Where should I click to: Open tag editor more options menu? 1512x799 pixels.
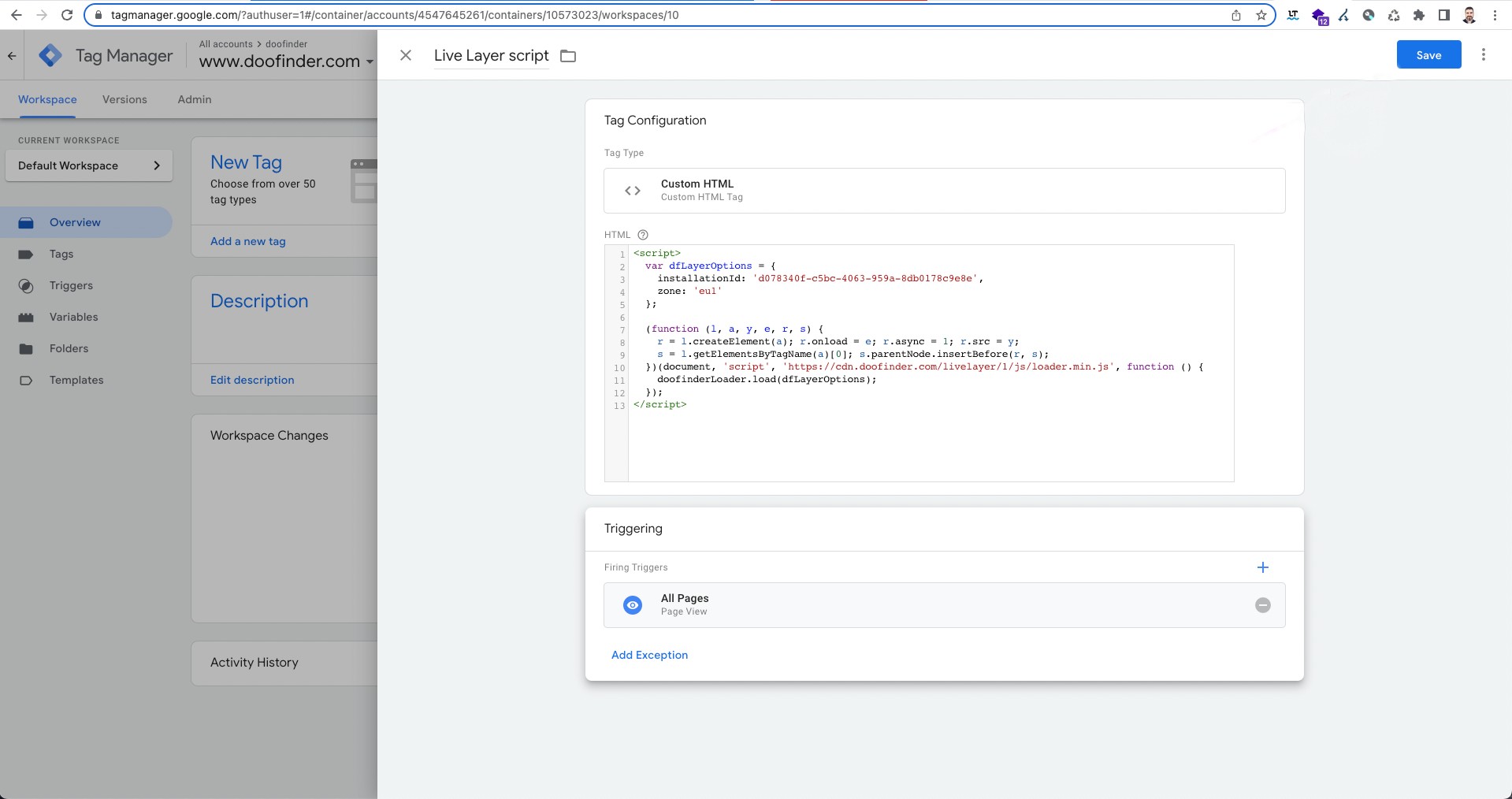1483,54
